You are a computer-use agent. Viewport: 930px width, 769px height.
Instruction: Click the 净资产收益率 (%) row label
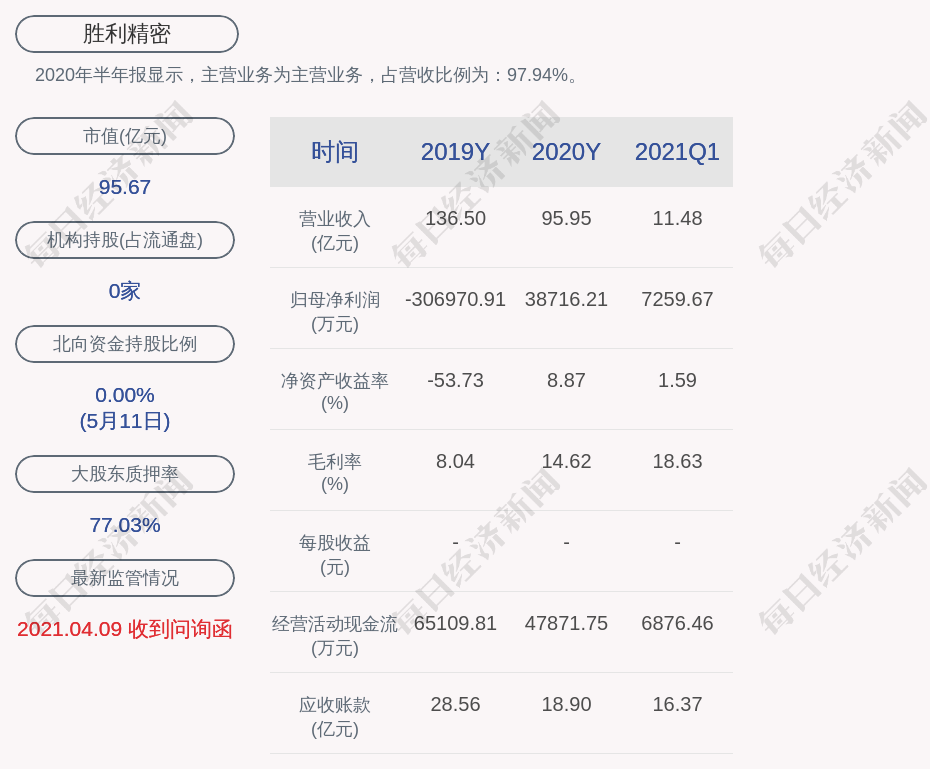pyautogui.click(x=335, y=392)
